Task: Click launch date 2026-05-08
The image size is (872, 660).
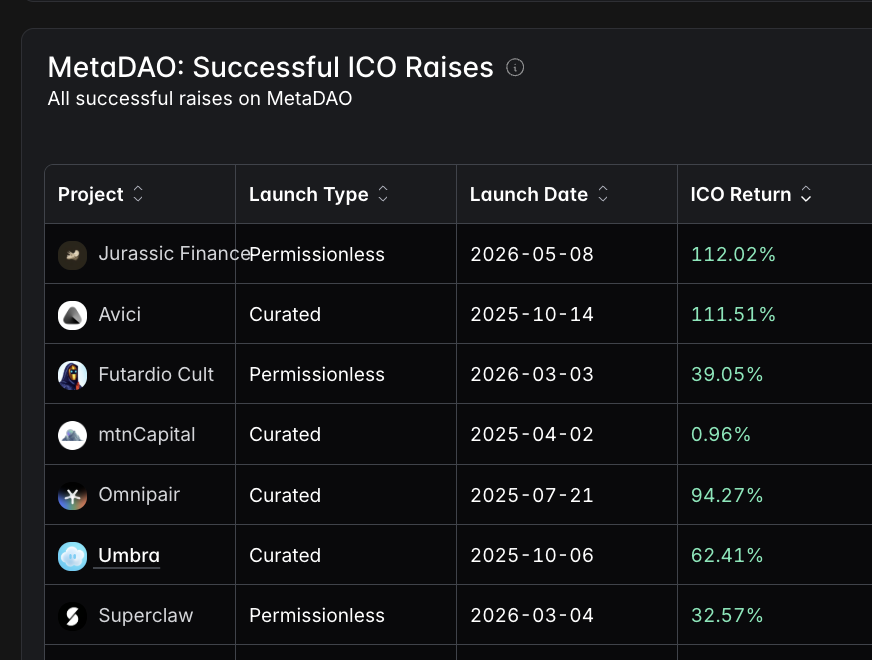Action: click(x=532, y=254)
